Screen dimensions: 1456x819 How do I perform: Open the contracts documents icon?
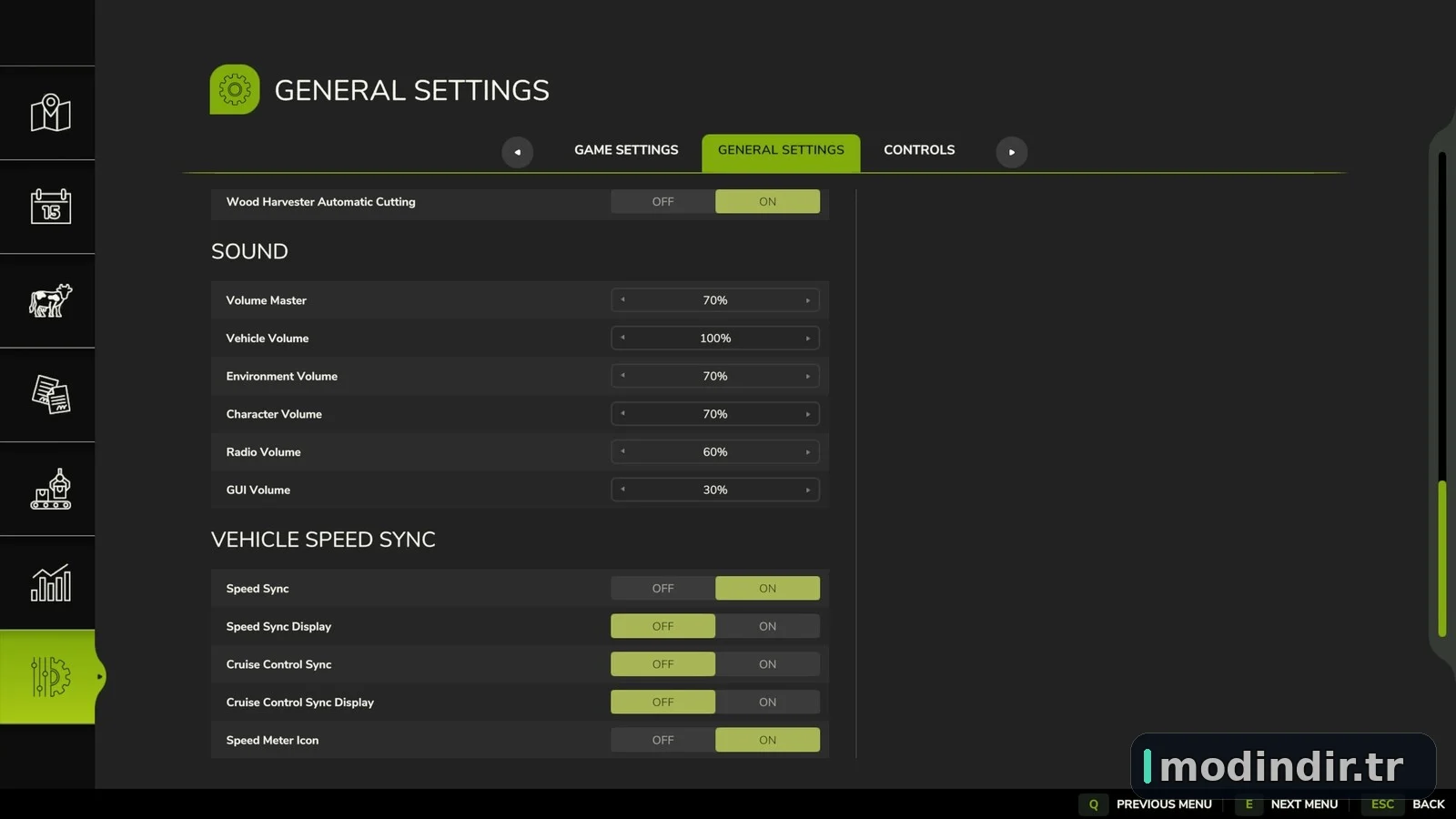click(50, 395)
